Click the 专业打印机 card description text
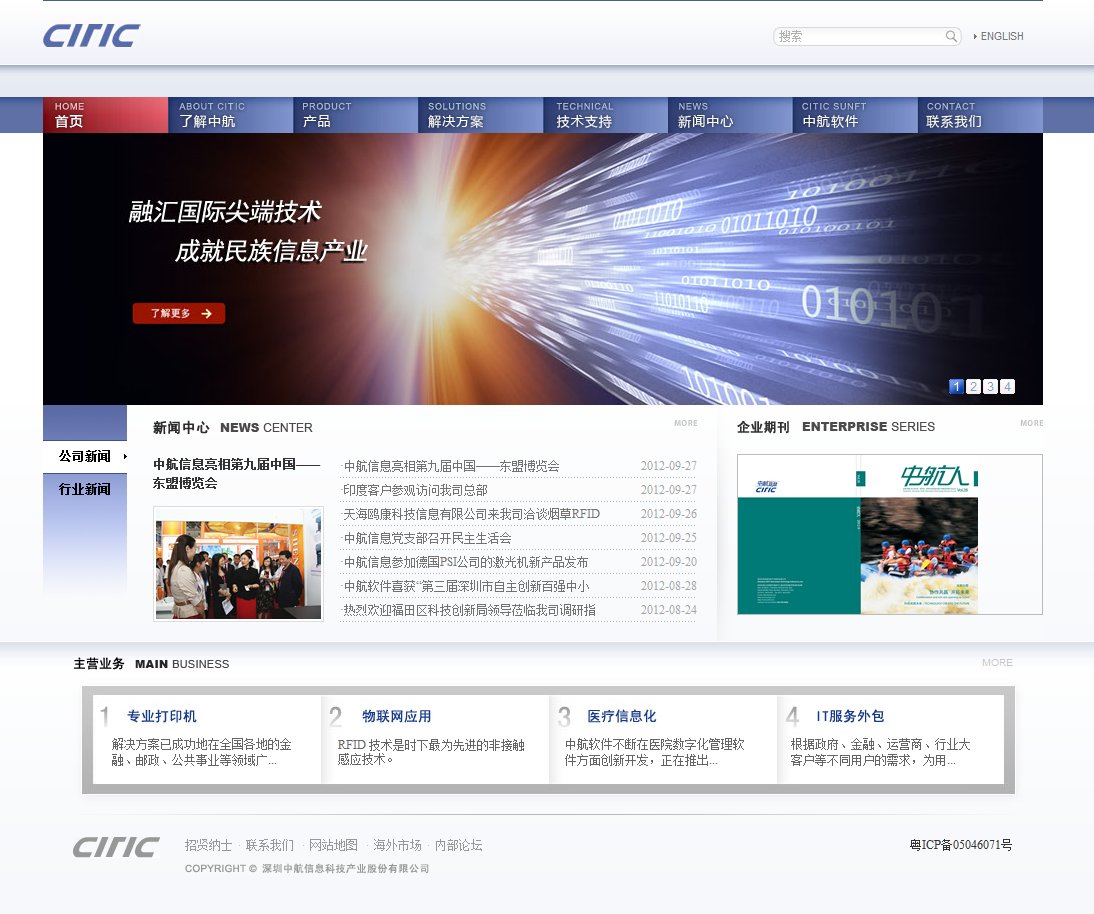Image resolution: width=1094 pixels, height=914 pixels. point(202,753)
